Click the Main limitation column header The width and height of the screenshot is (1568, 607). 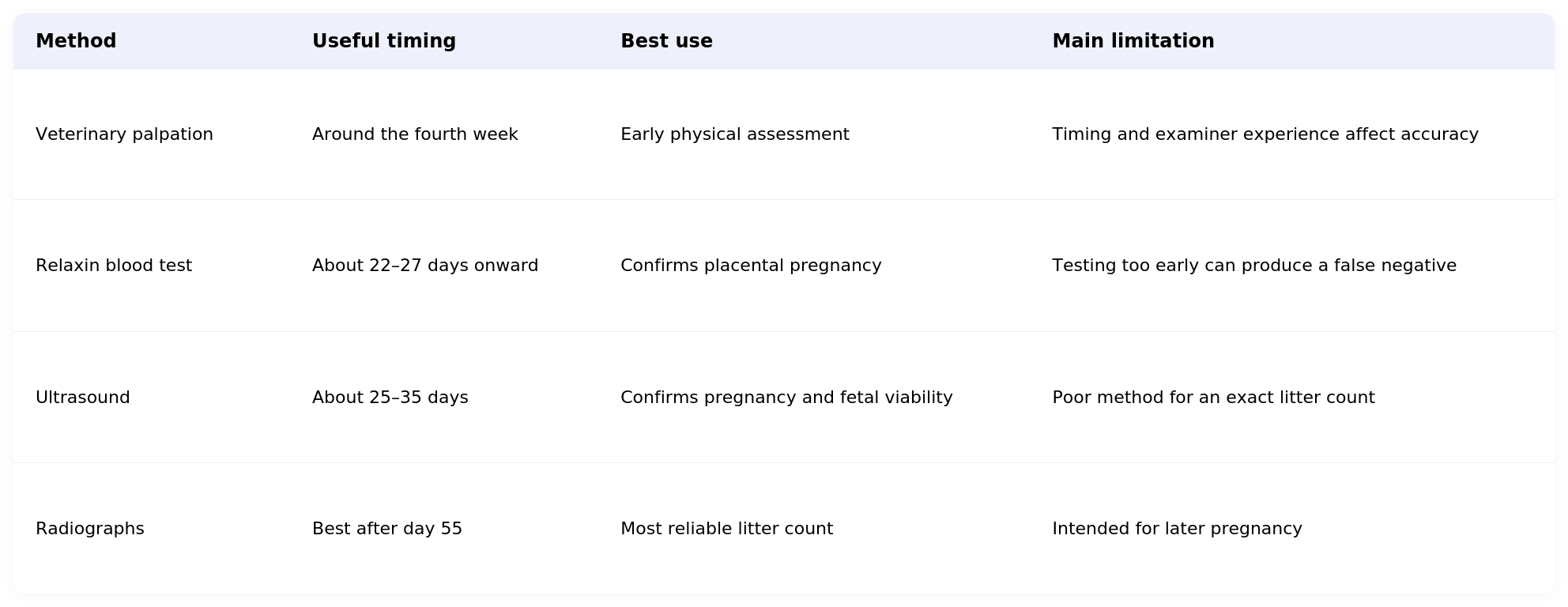coord(1133,41)
